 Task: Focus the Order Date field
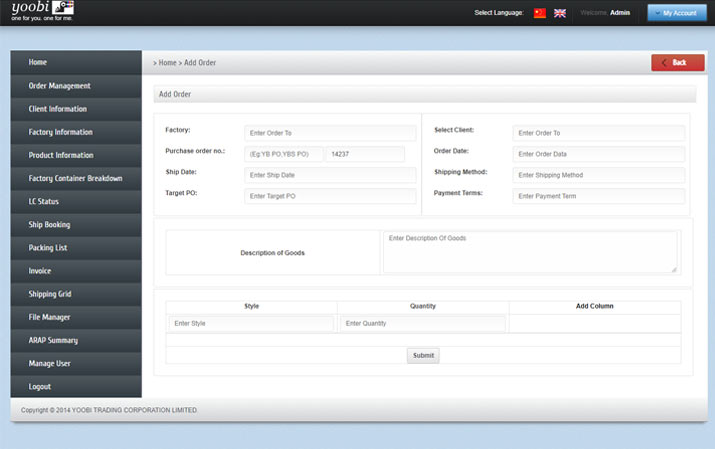(599, 154)
